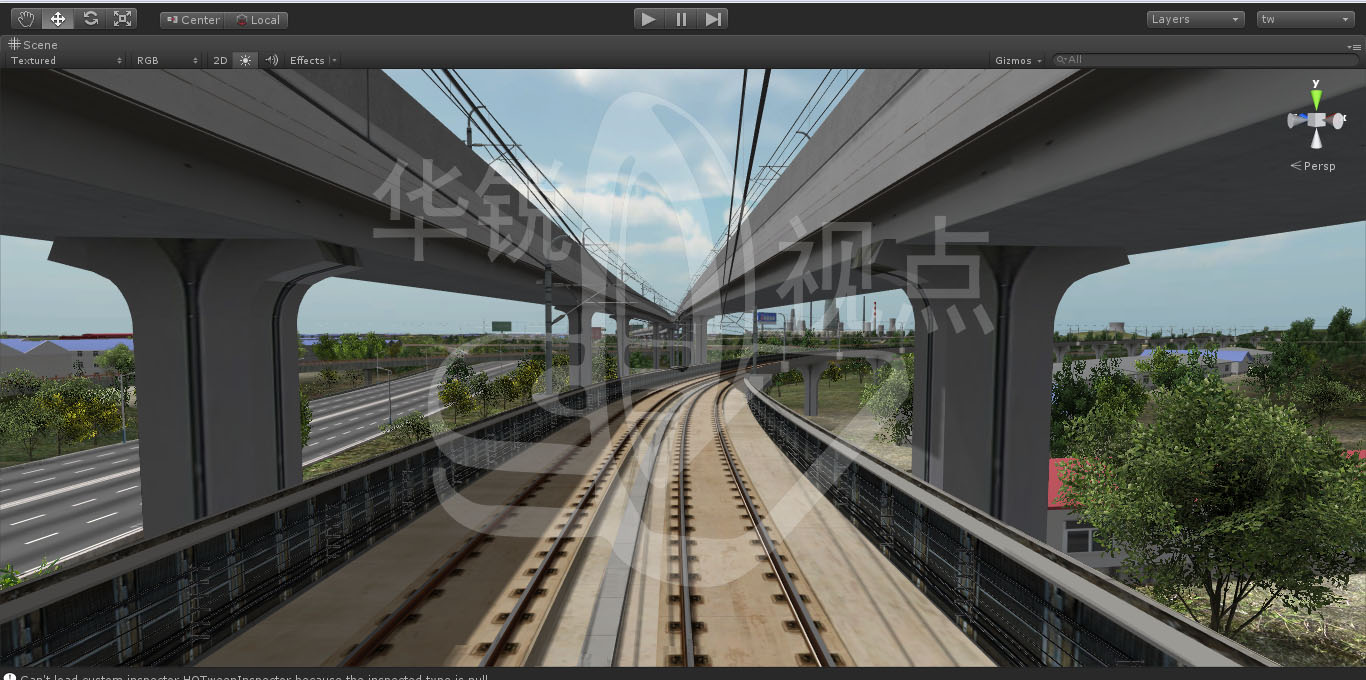The image size is (1366, 680).
Task: Select the Move transform tool
Action: (x=58, y=19)
